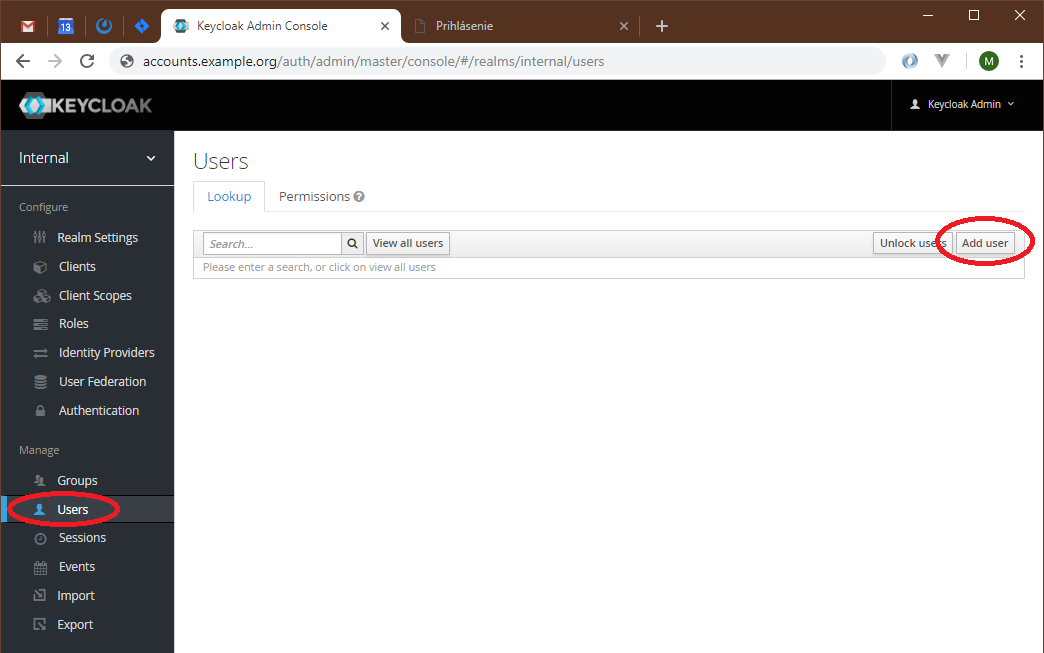Screen dimensions: 1044x653
Task: Open the Jira diamond pinned tab
Action: coord(142,26)
